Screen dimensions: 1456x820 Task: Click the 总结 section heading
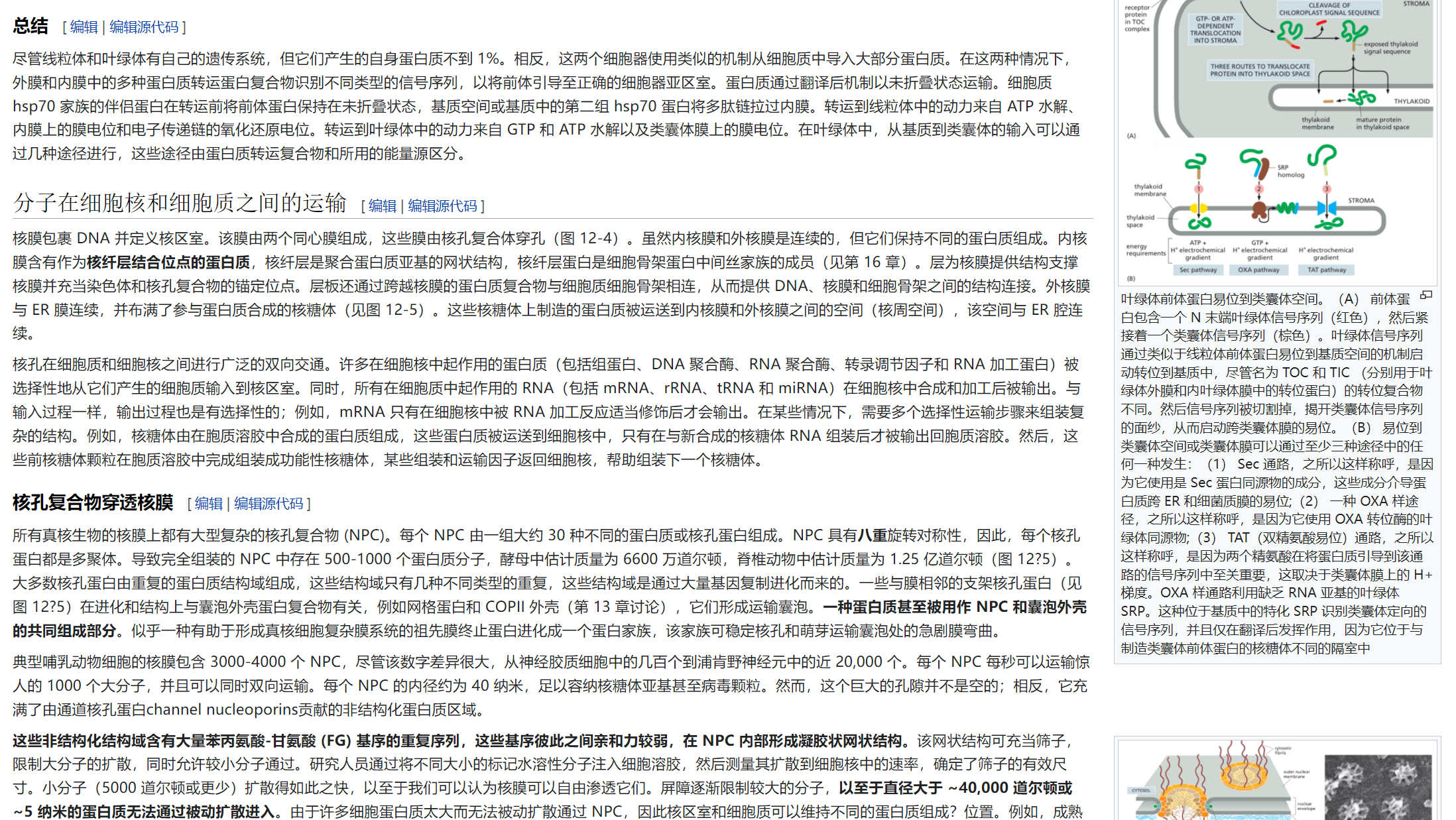[x=30, y=27]
